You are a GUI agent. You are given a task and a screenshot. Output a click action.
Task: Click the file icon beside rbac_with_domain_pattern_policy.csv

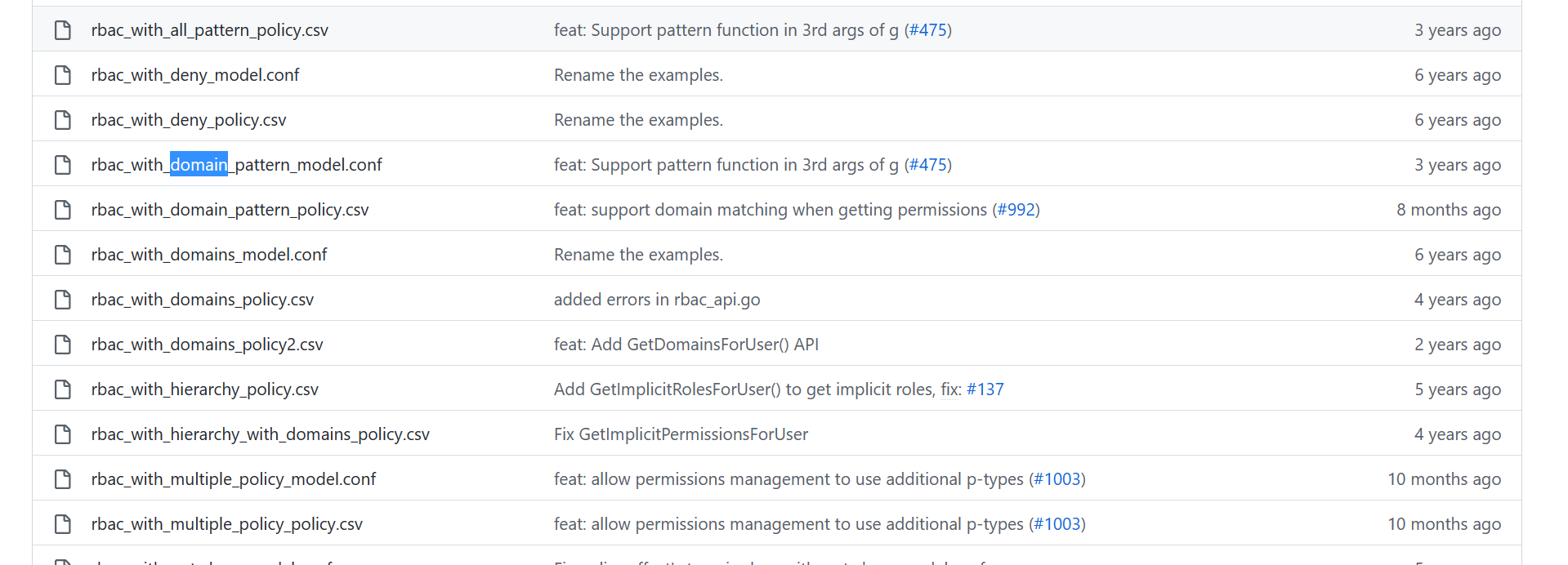(63, 209)
